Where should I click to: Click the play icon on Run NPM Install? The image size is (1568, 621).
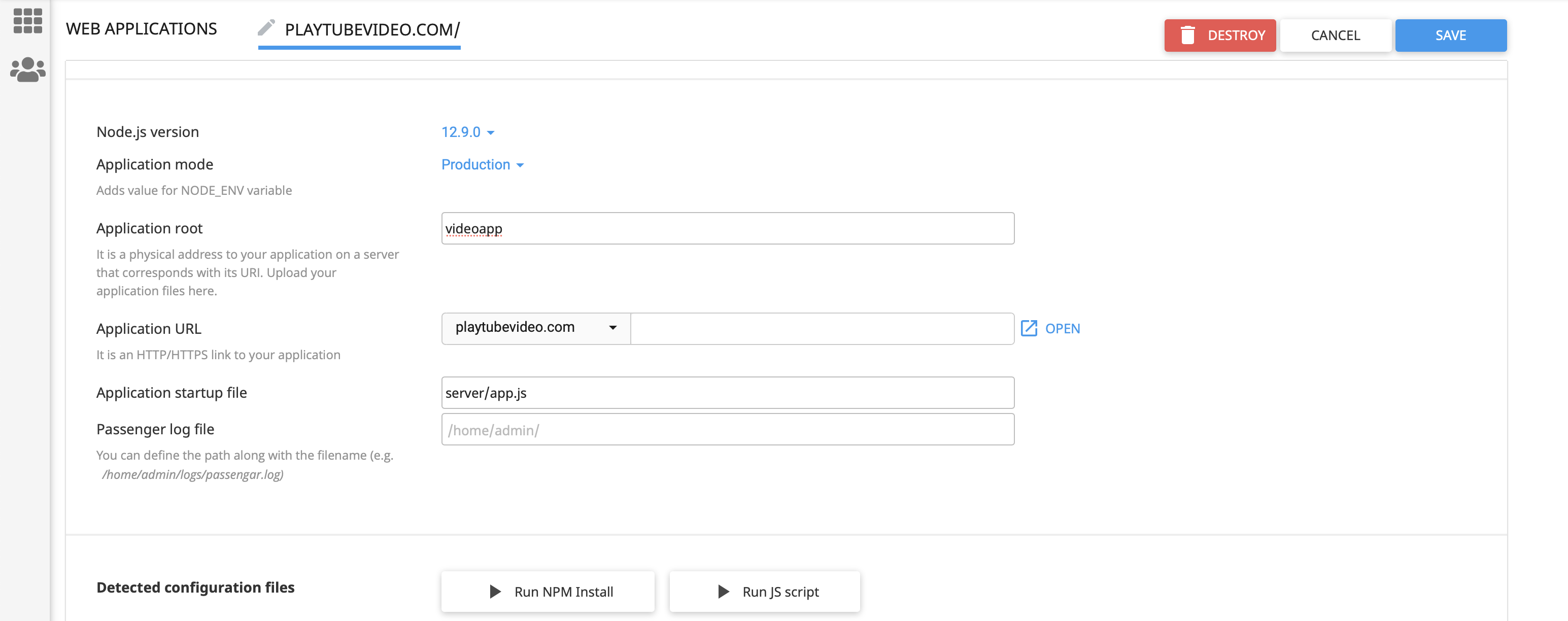pyautogui.click(x=495, y=591)
